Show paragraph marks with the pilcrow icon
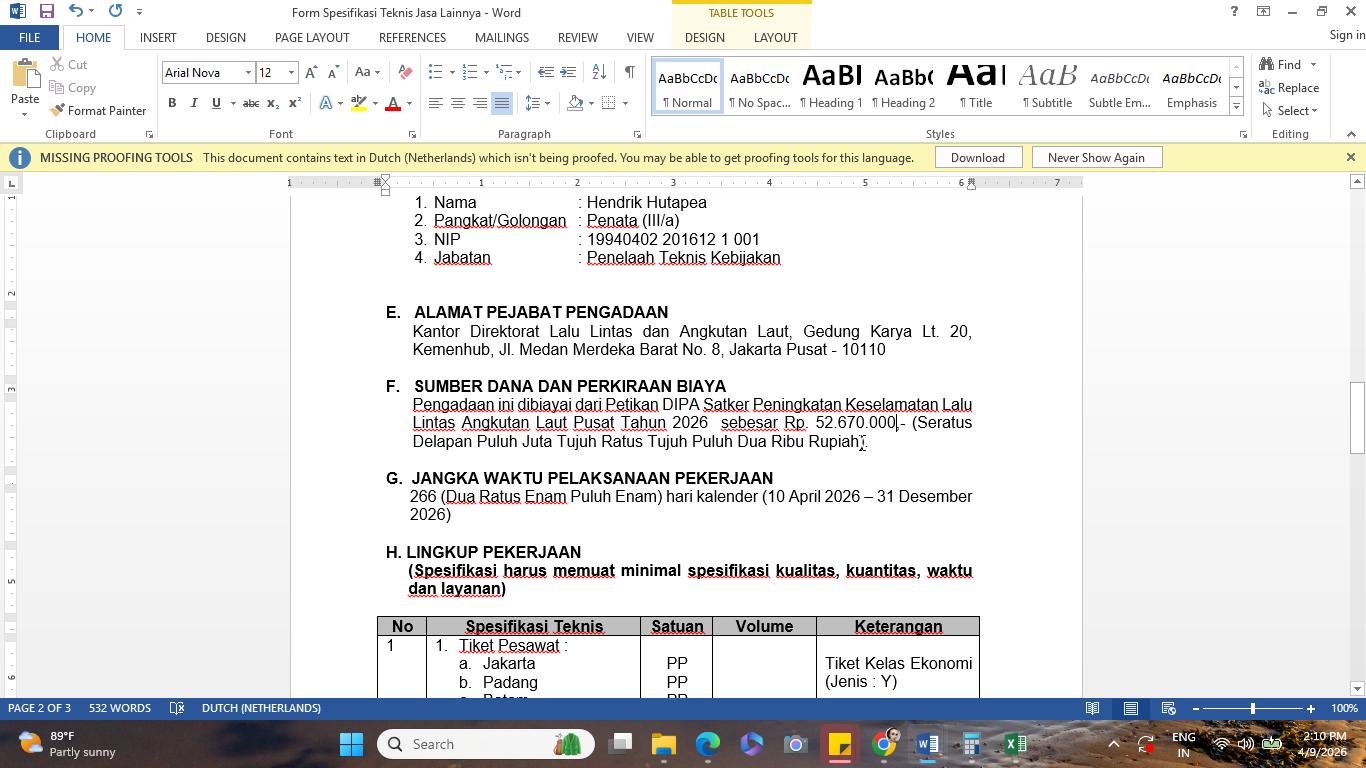Image resolution: width=1366 pixels, height=768 pixels. click(629, 72)
